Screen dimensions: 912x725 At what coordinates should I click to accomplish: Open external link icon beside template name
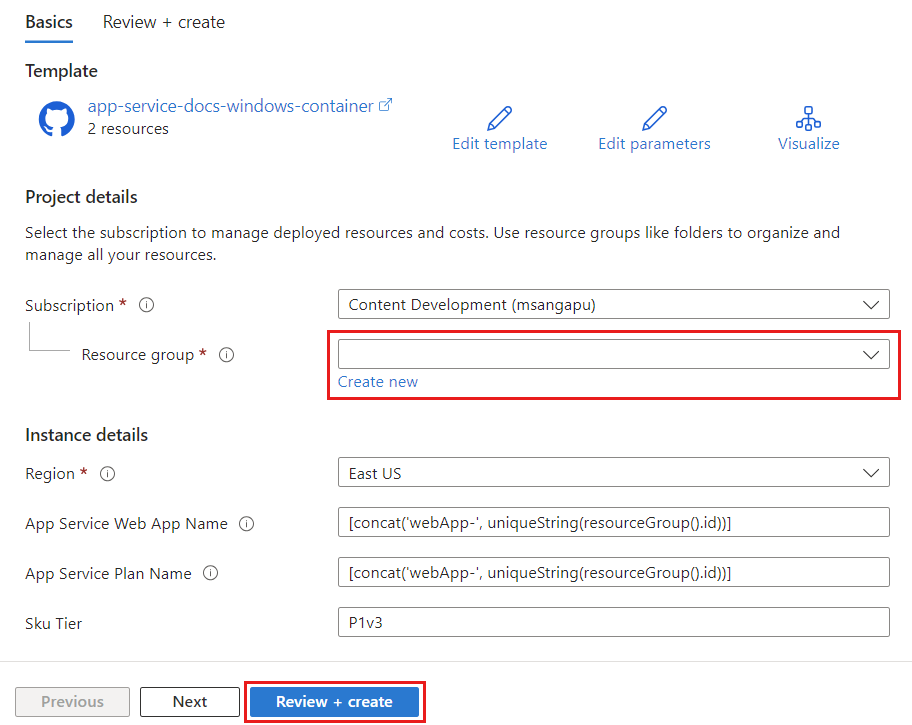(385, 105)
